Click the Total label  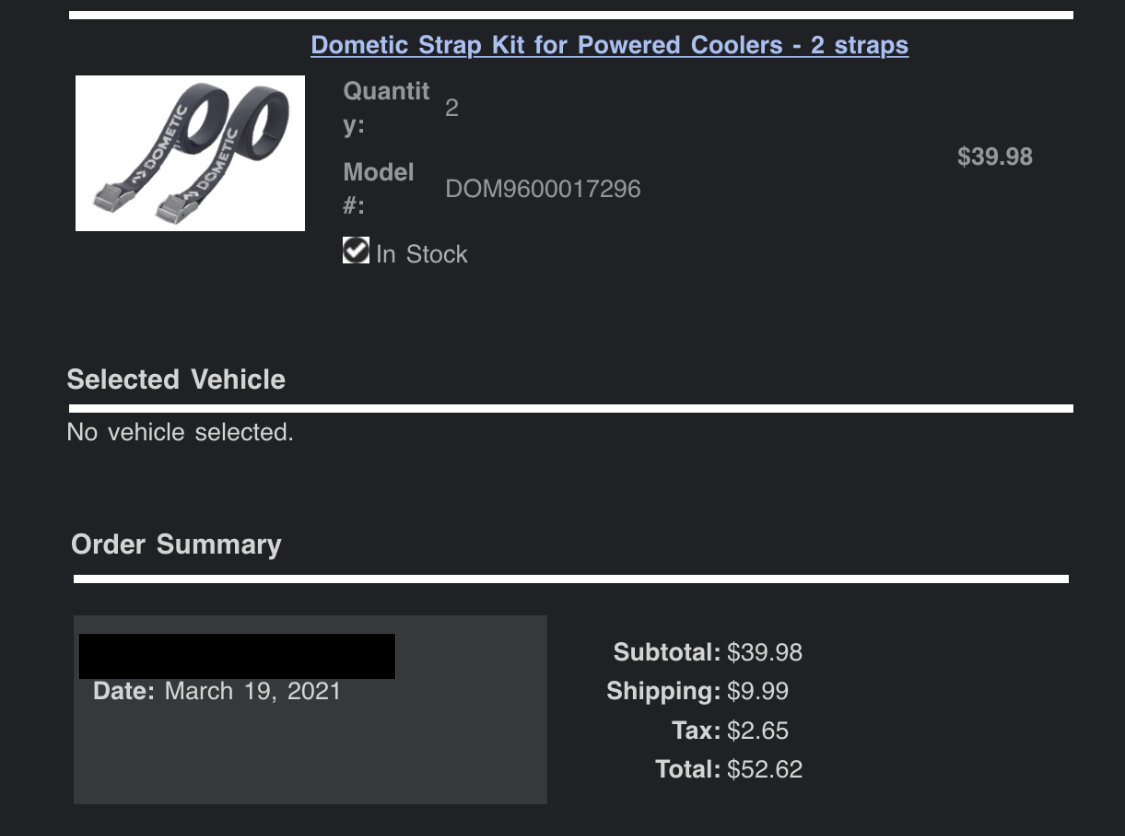687,769
